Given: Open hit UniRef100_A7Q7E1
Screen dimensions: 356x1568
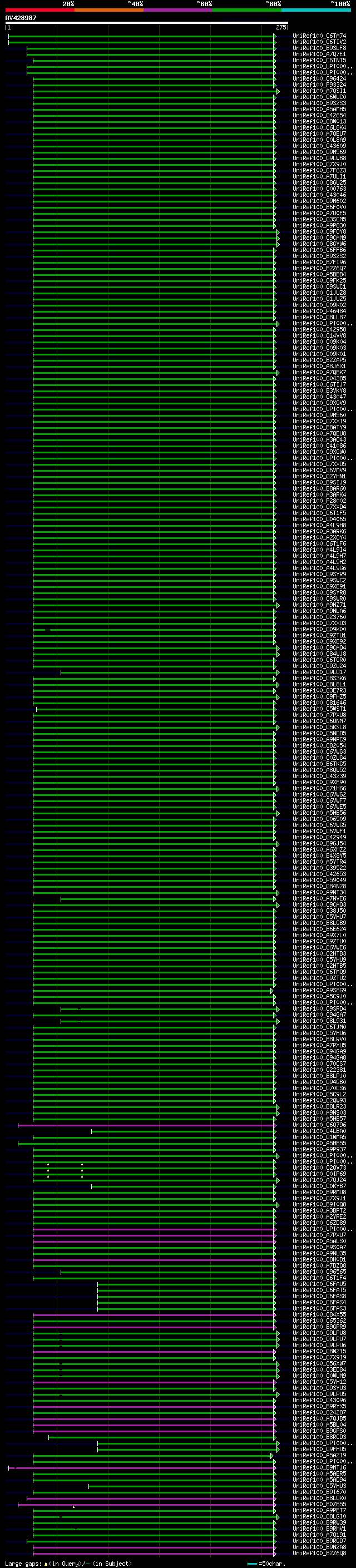Looking at the screenshot, I should 319,54.
